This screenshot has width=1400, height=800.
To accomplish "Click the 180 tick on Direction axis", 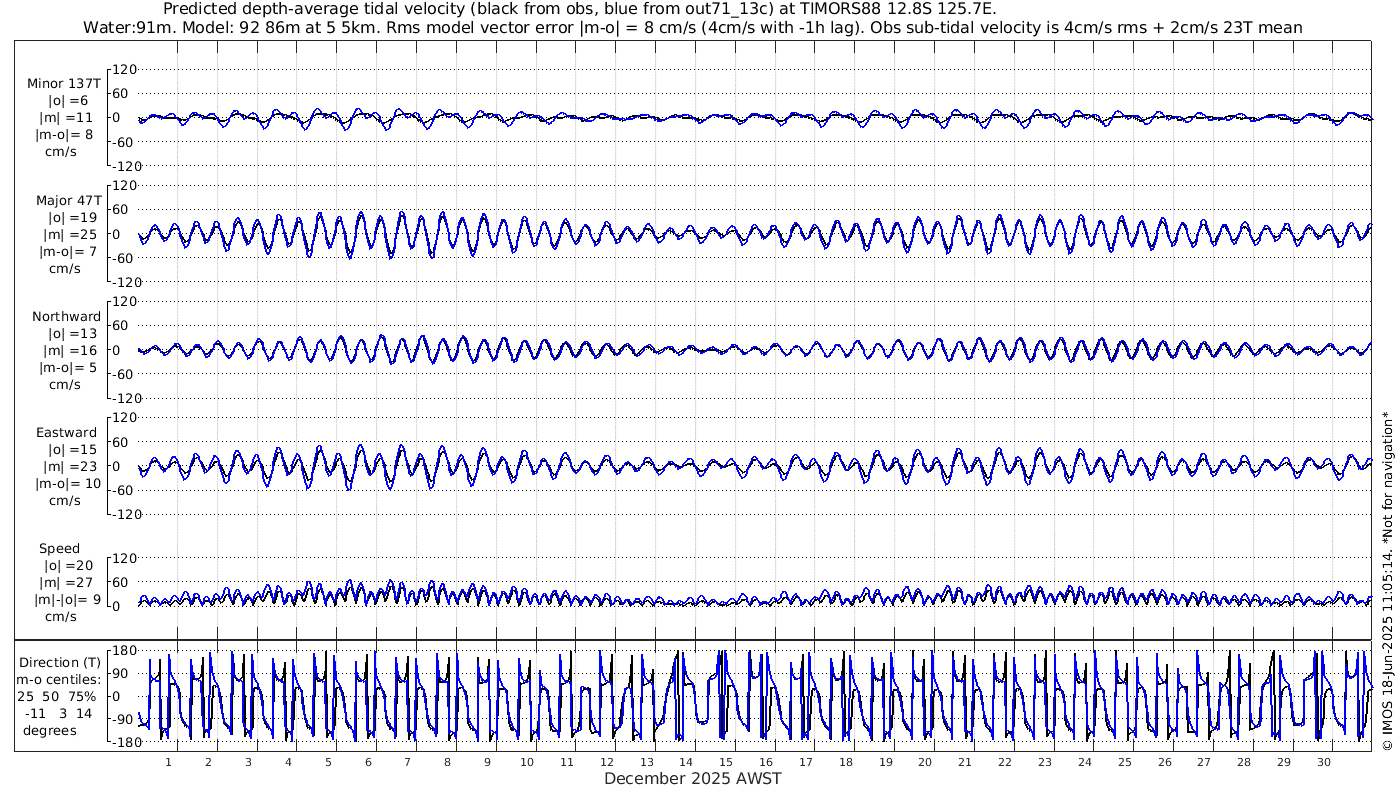I will click(123, 650).
